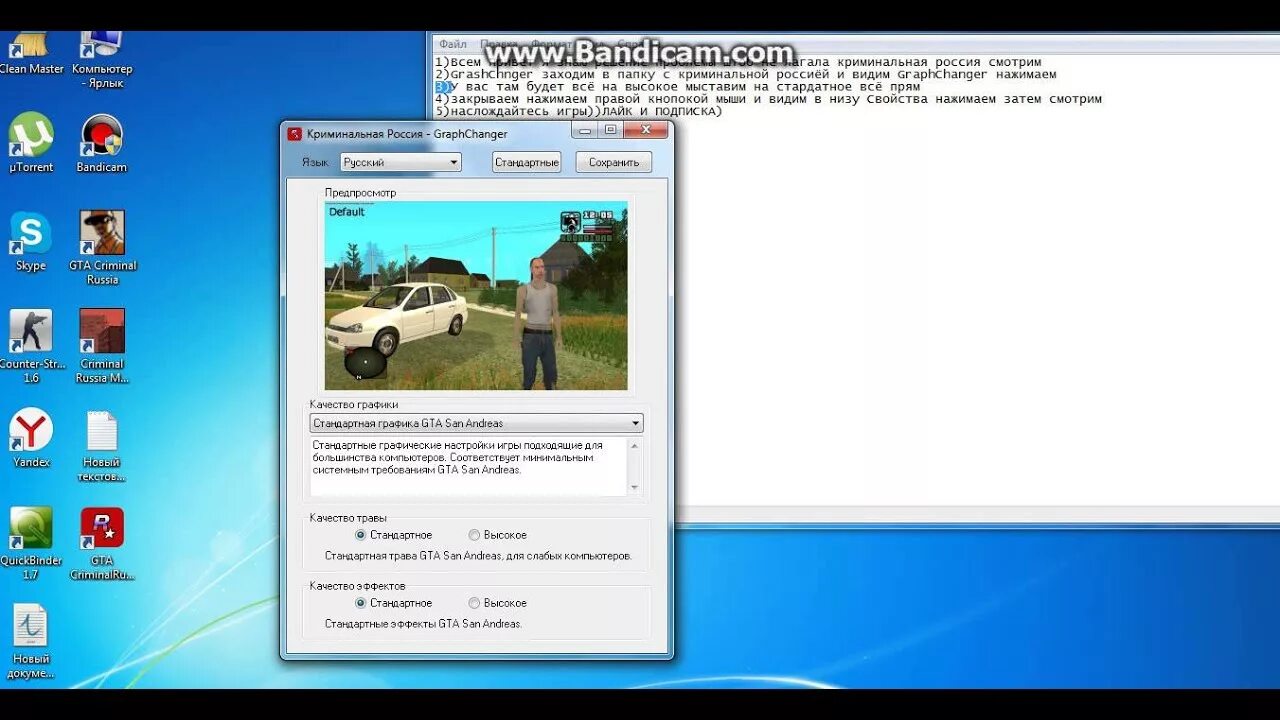Click the Default preview image
1280x720 pixels.
[476, 296]
